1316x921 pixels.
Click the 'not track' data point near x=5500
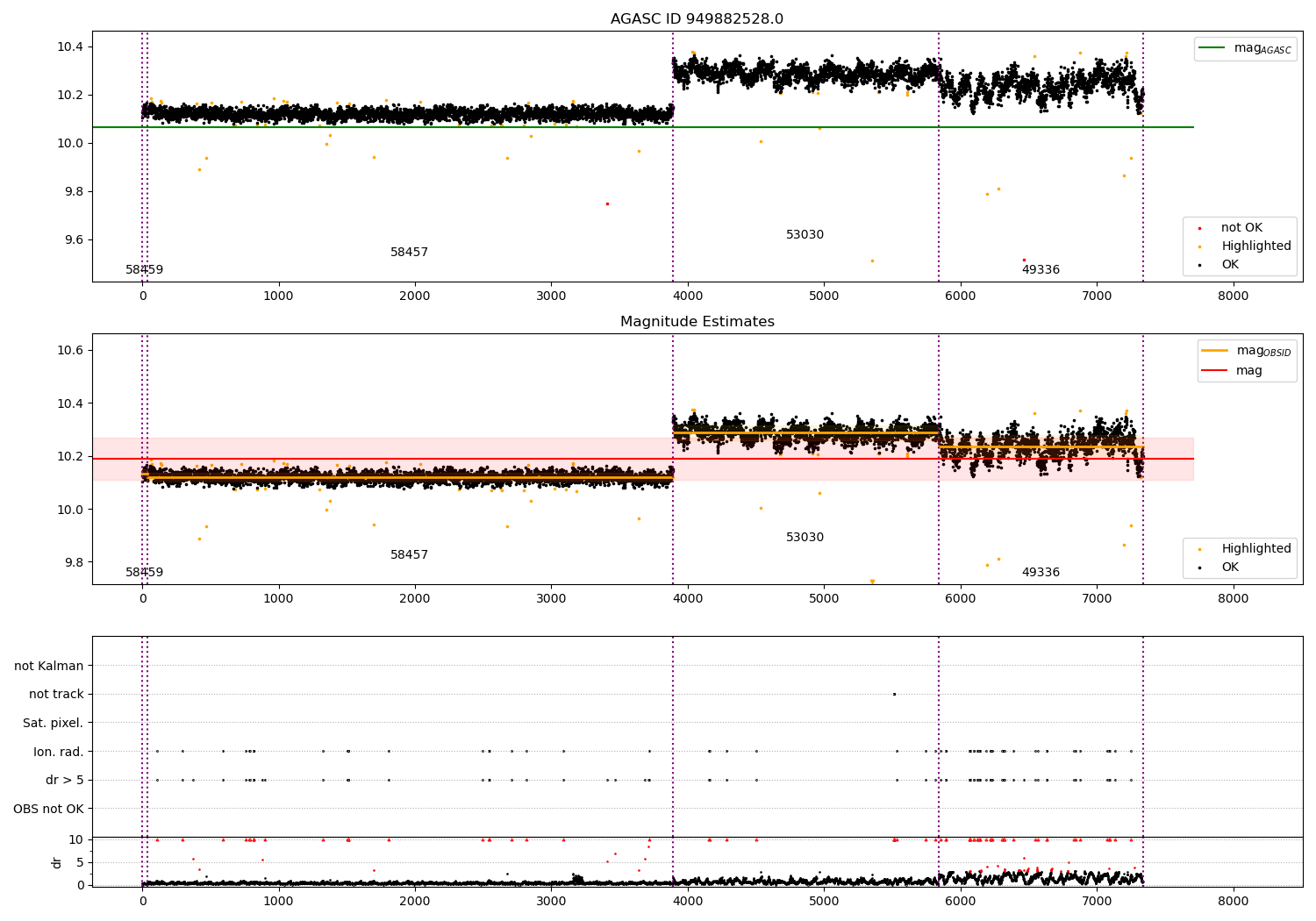click(894, 695)
